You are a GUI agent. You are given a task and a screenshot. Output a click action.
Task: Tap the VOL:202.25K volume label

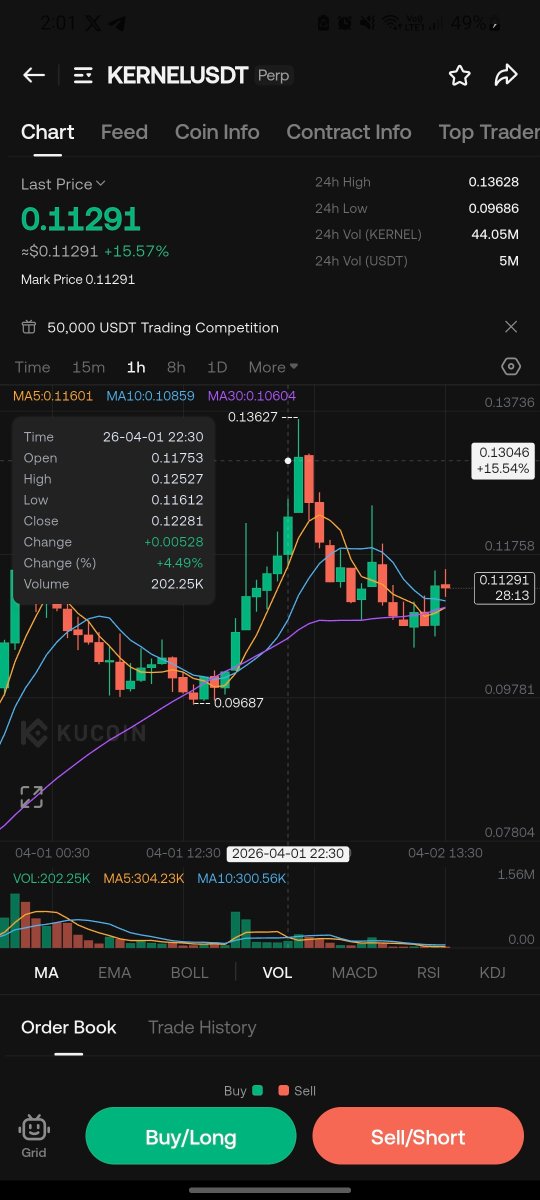52,878
